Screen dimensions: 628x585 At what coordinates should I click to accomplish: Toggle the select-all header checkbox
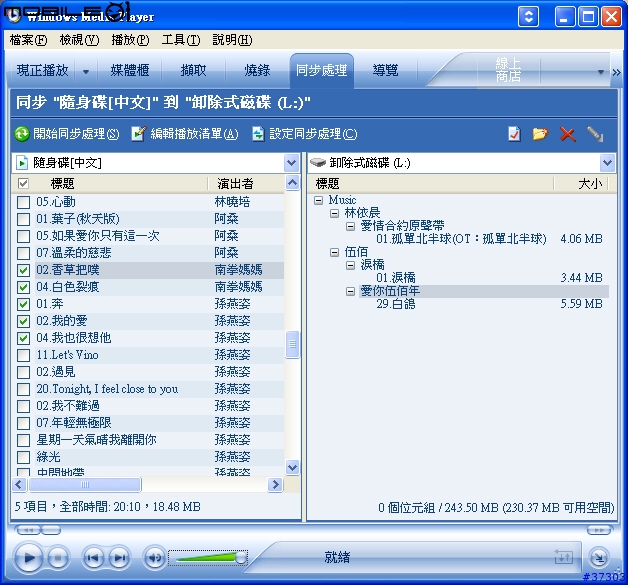point(23,183)
